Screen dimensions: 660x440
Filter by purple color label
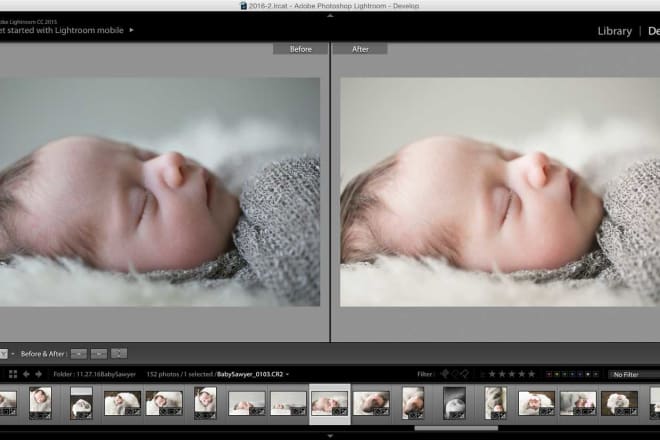coord(580,374)
